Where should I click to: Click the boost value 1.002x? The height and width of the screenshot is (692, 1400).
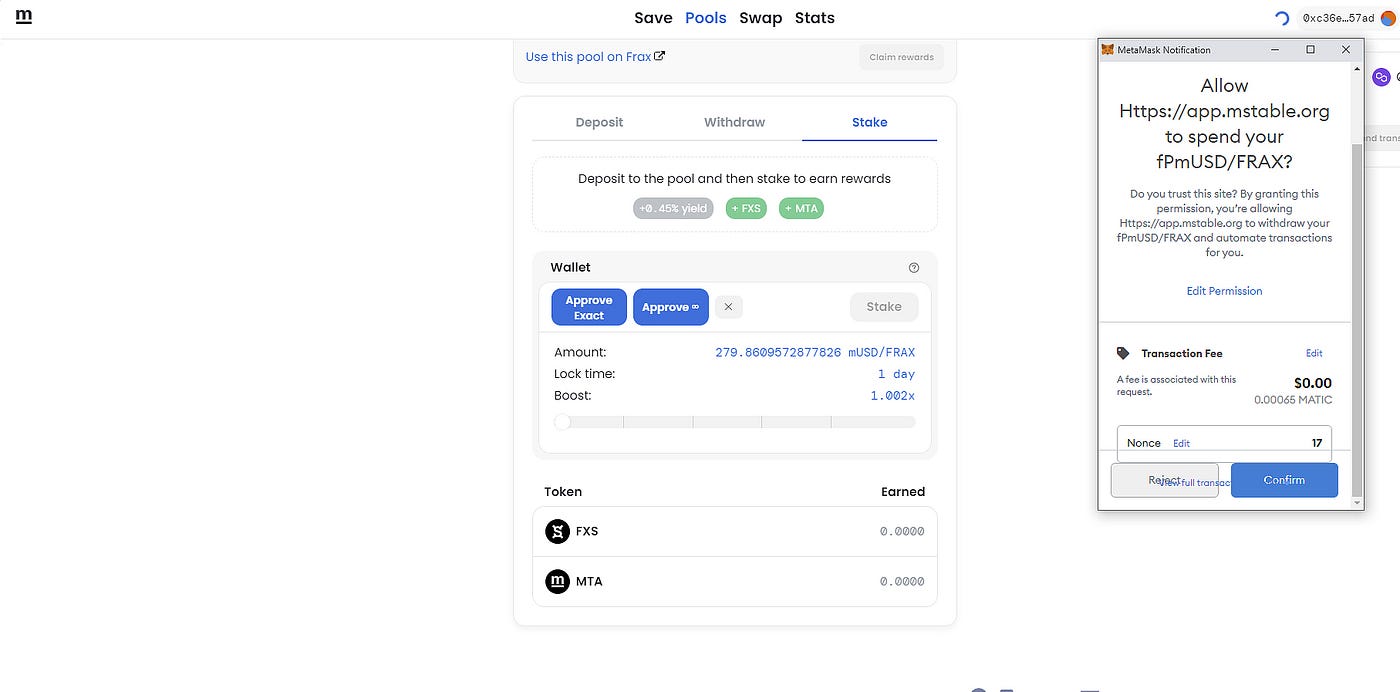893,396
